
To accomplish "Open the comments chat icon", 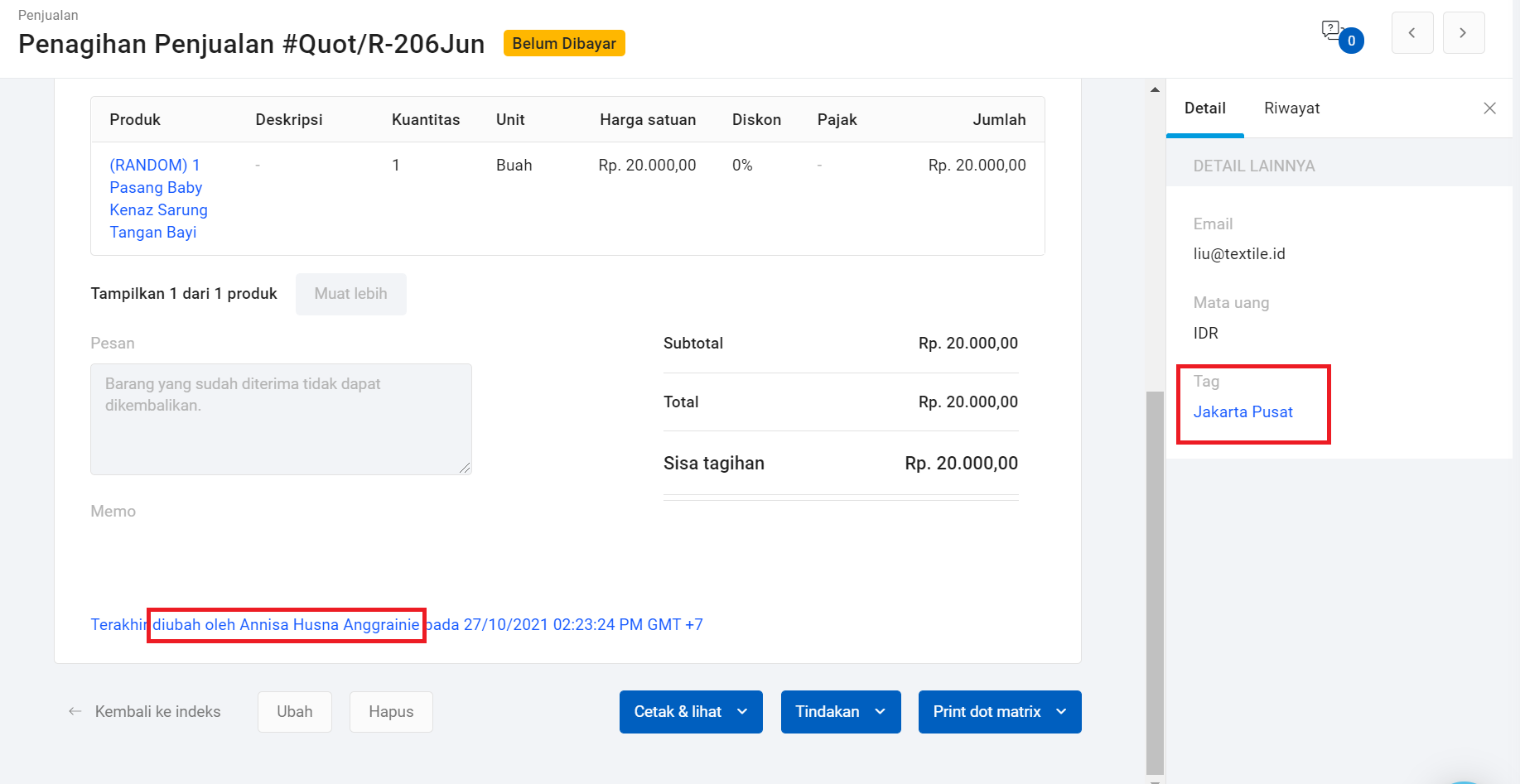I will click(1332, 31).
